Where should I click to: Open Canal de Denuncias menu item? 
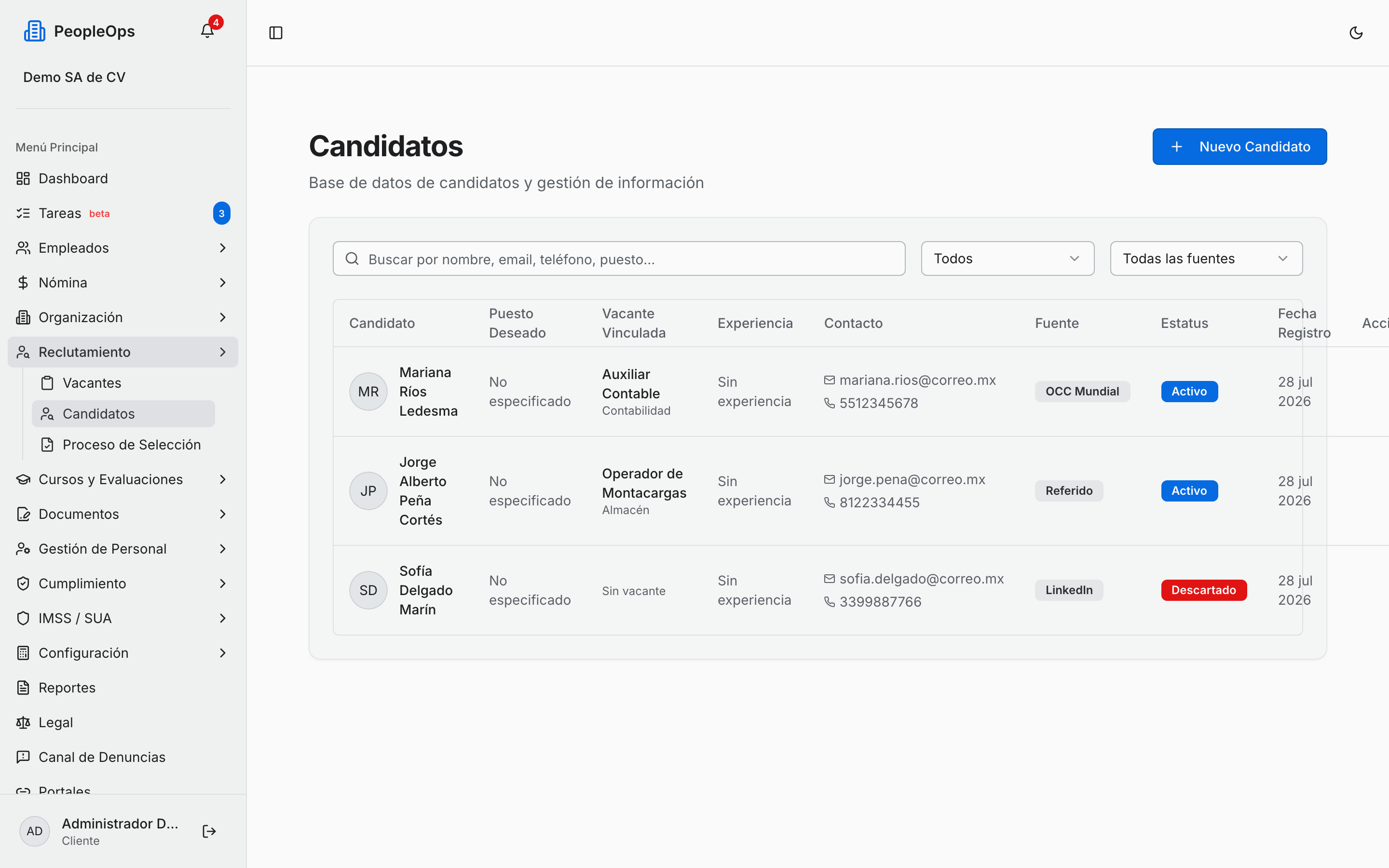click(123, 757)
